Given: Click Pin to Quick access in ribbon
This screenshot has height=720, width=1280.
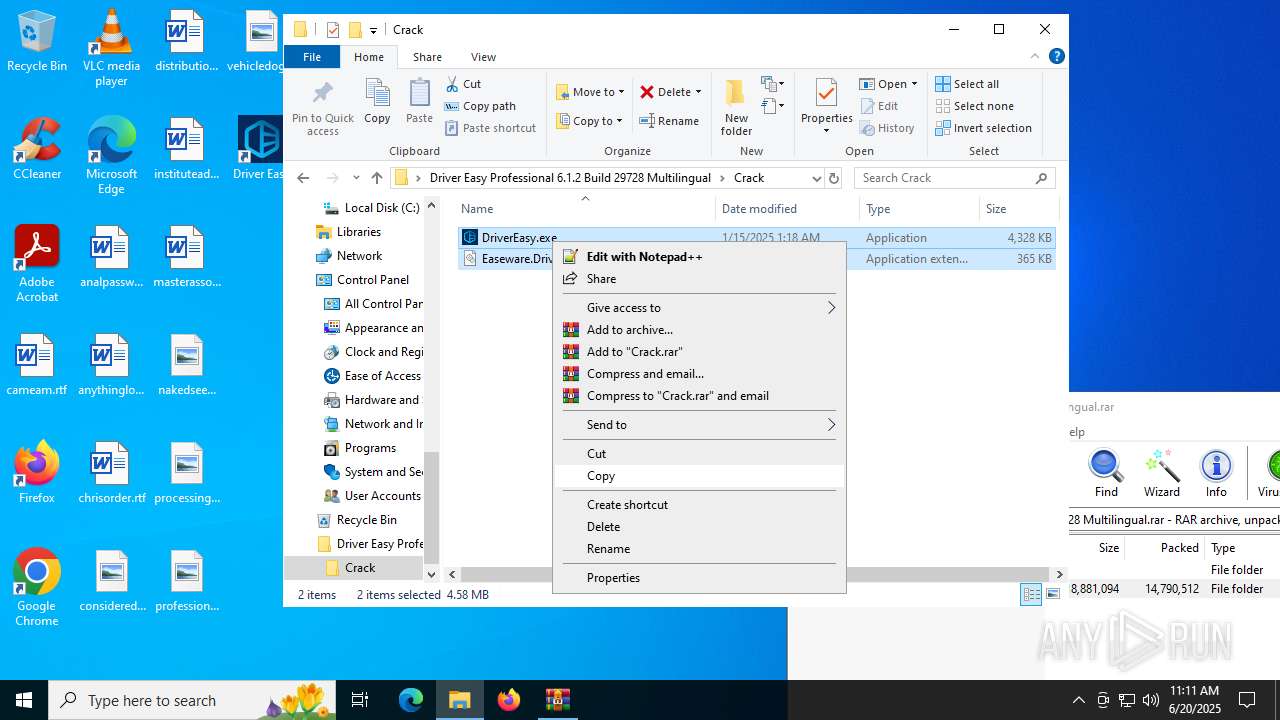Looking at the screenshot, I should [x=322, y=108].
